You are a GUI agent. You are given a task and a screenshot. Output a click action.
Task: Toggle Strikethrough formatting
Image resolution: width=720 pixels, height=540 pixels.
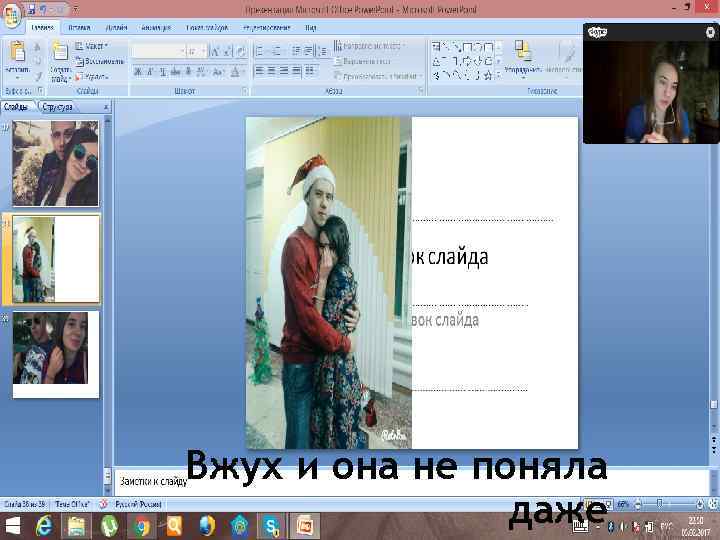[x=175, y=71]
